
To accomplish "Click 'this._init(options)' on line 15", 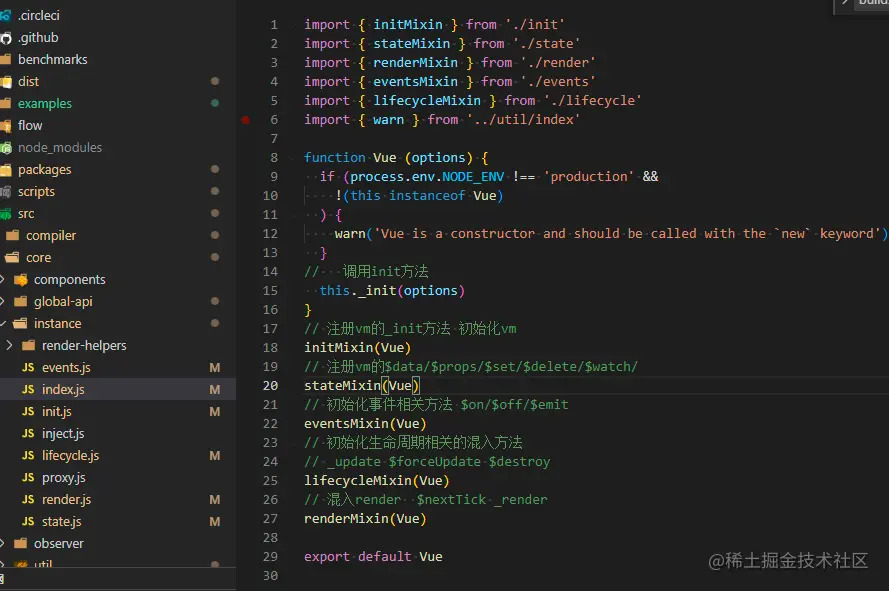I will click(392, 290).
